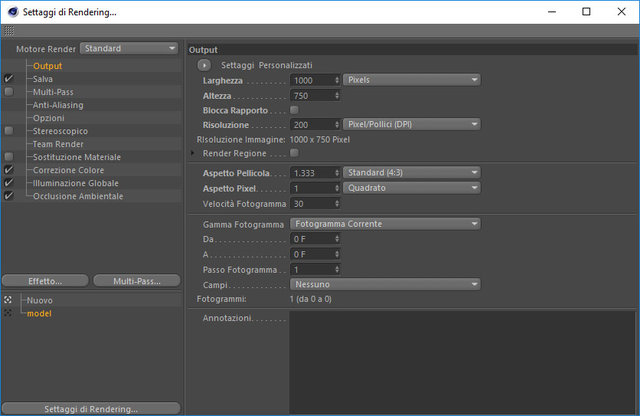Open the Motore Render Standard dropdown

129,48
